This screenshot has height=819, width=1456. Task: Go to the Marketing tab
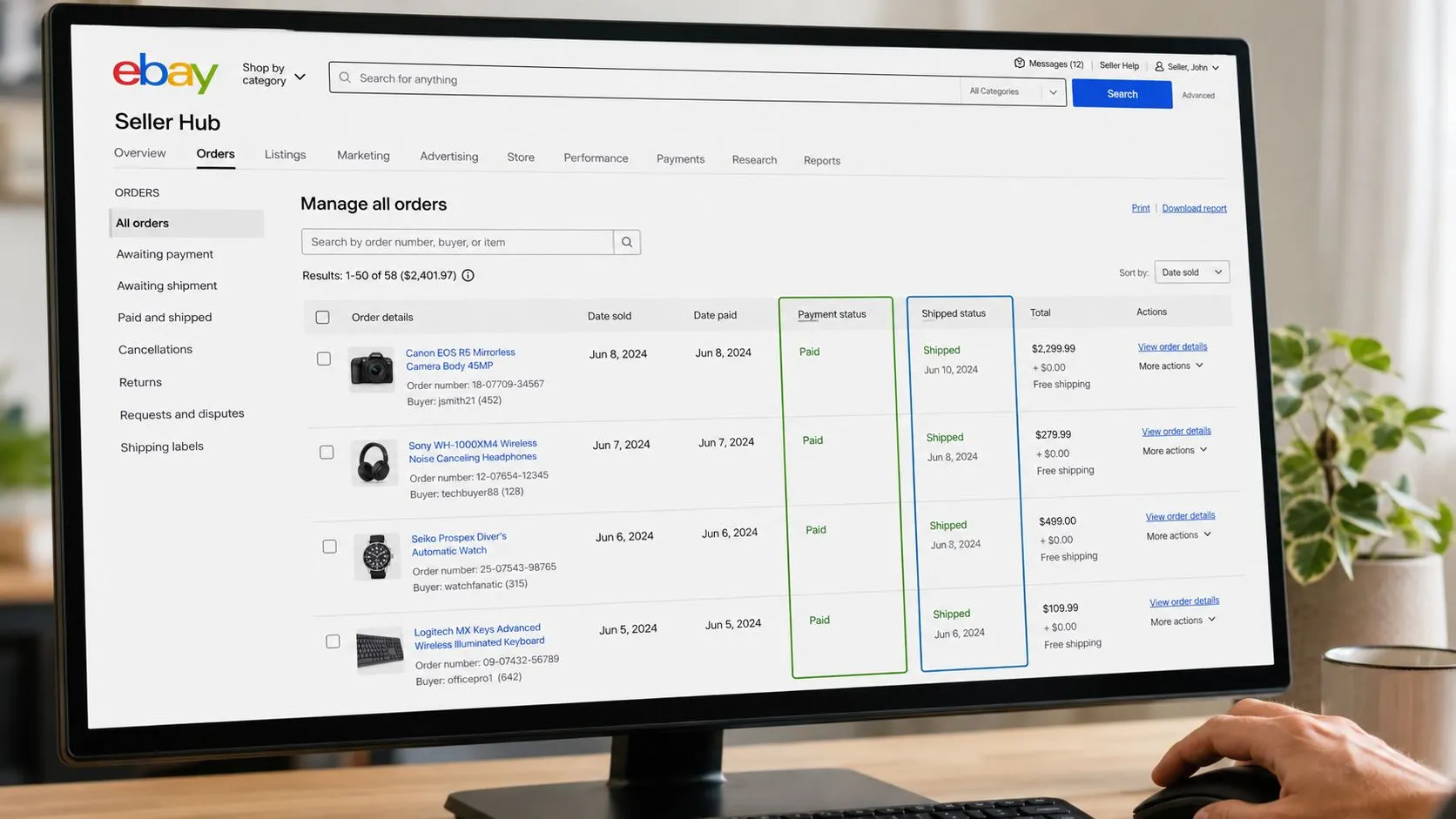click(x=363, y=155)
